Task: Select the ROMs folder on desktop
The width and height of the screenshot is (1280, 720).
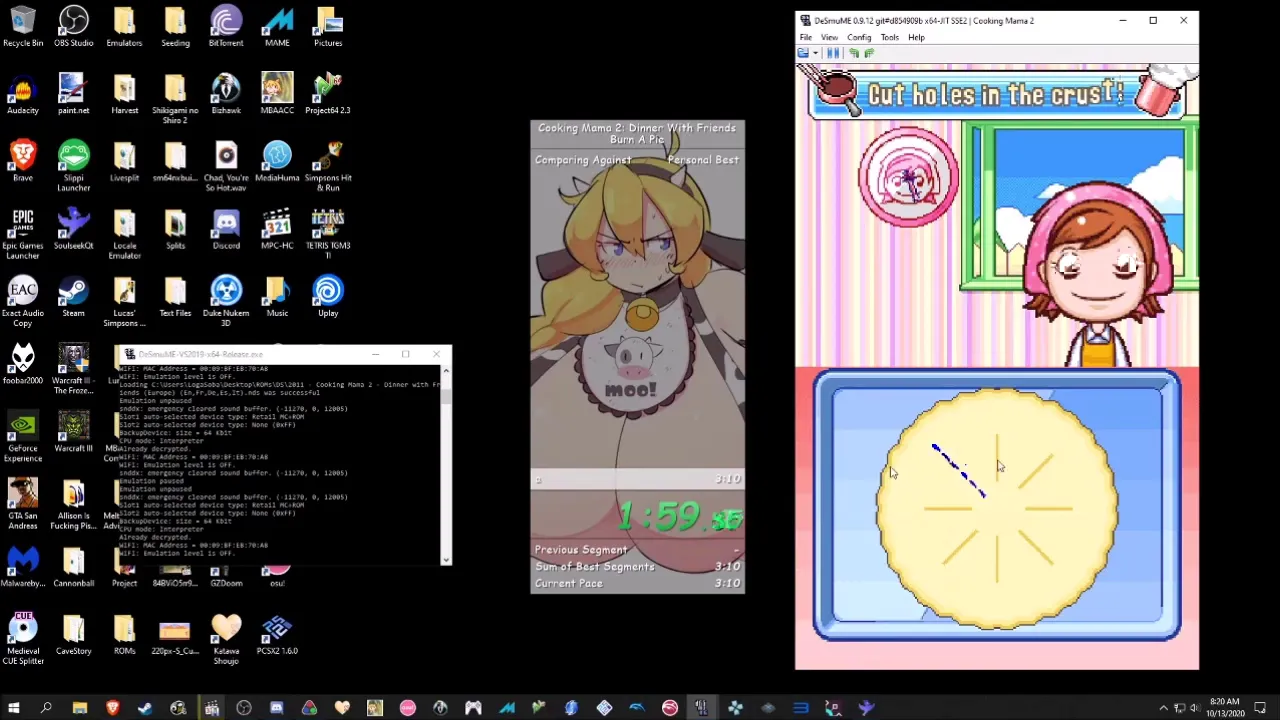Action: pyautogui.click(x=124, y=635)
